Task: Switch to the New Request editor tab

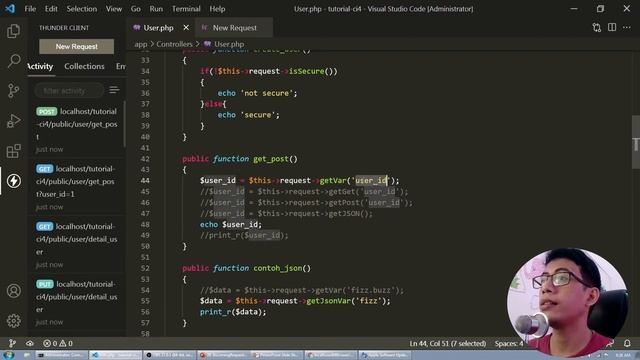Action: pyautogui.click(x=234, y=27)
